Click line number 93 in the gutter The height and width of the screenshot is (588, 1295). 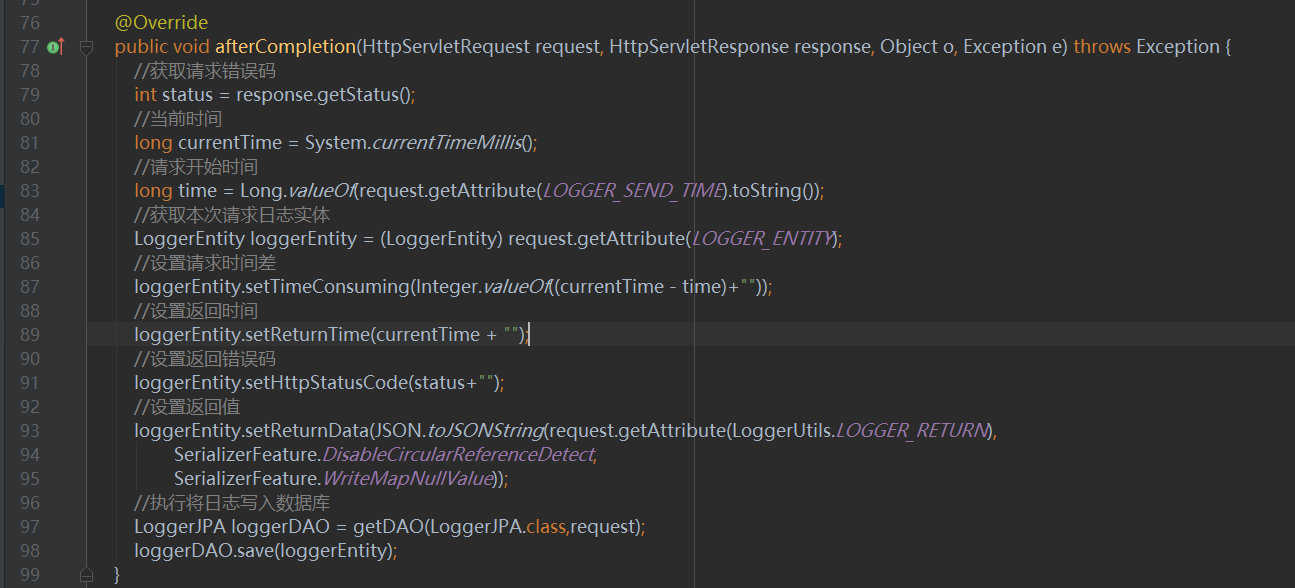[x=29, y=431]
